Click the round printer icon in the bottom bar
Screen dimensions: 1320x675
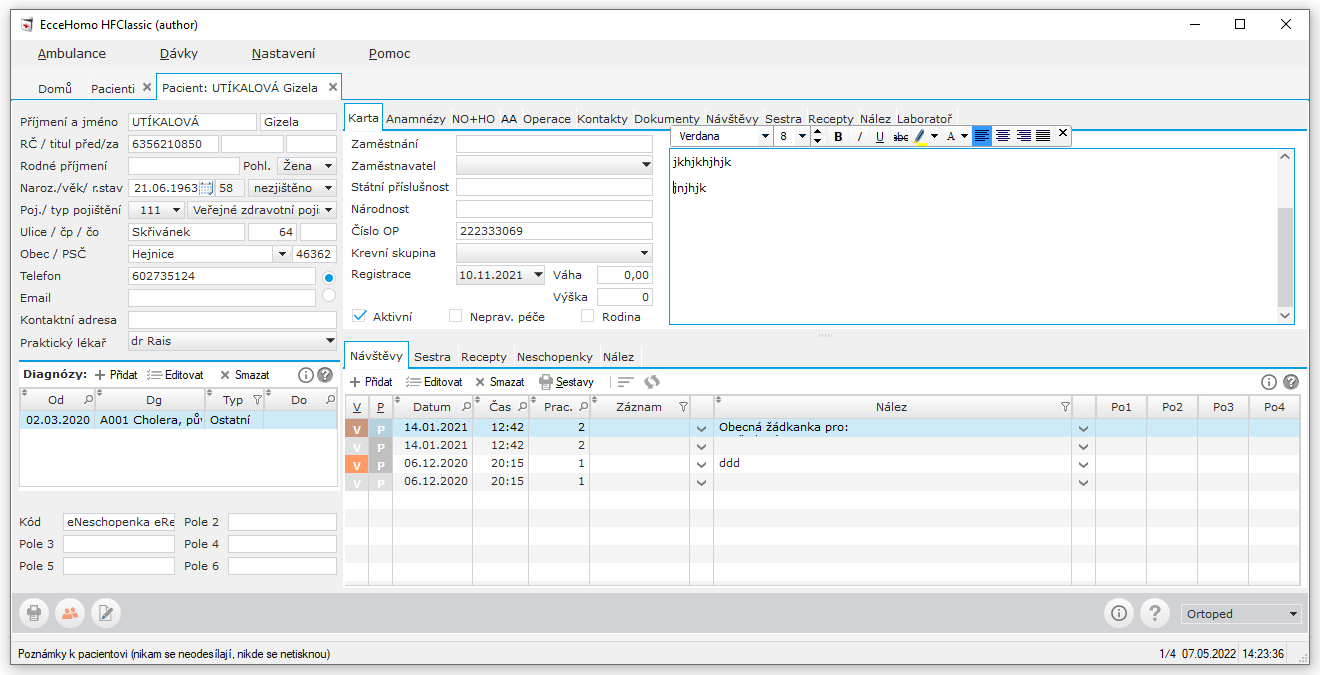34,613
